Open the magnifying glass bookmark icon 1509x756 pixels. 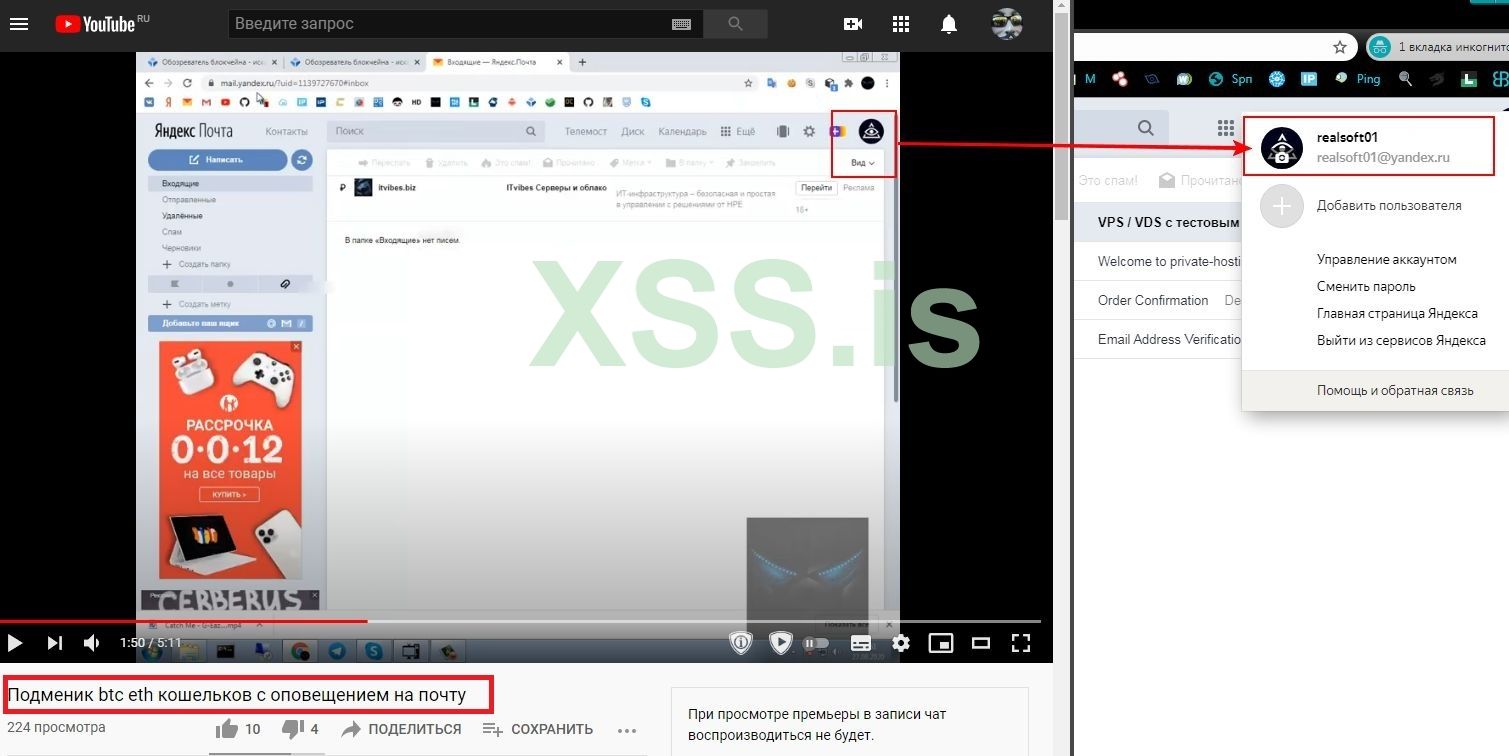(x=1406, y=79)
